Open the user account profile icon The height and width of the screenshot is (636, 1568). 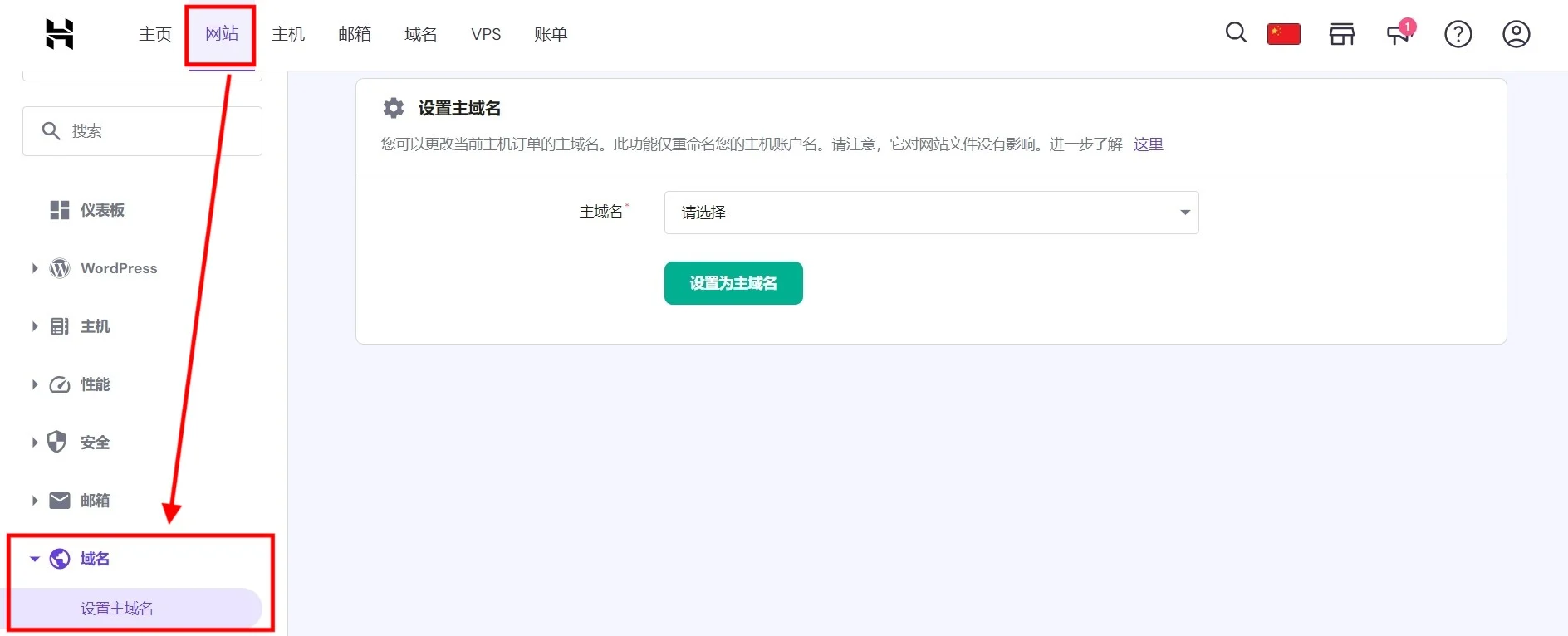[1516, 34]
